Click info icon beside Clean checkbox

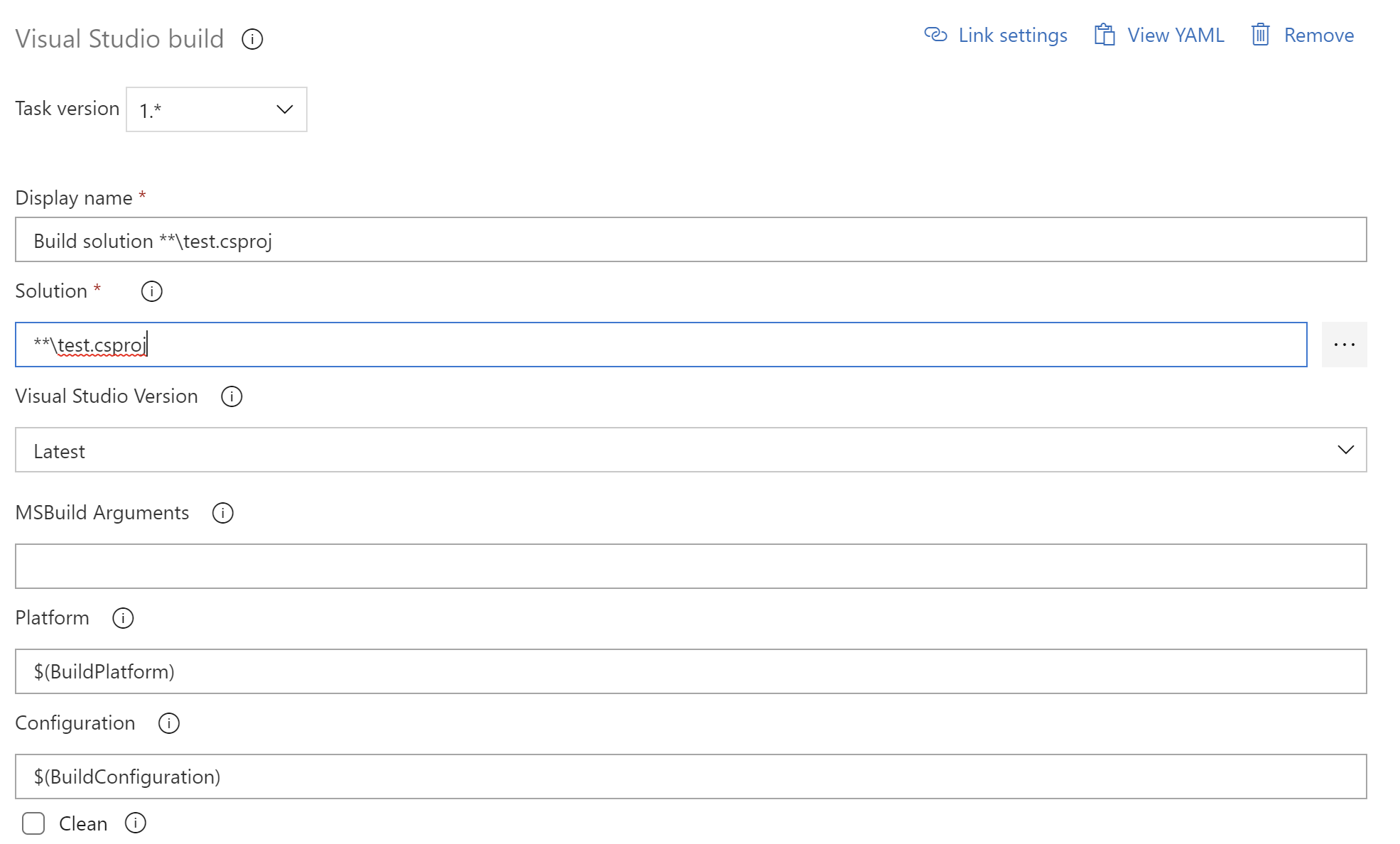pos(135,823)
